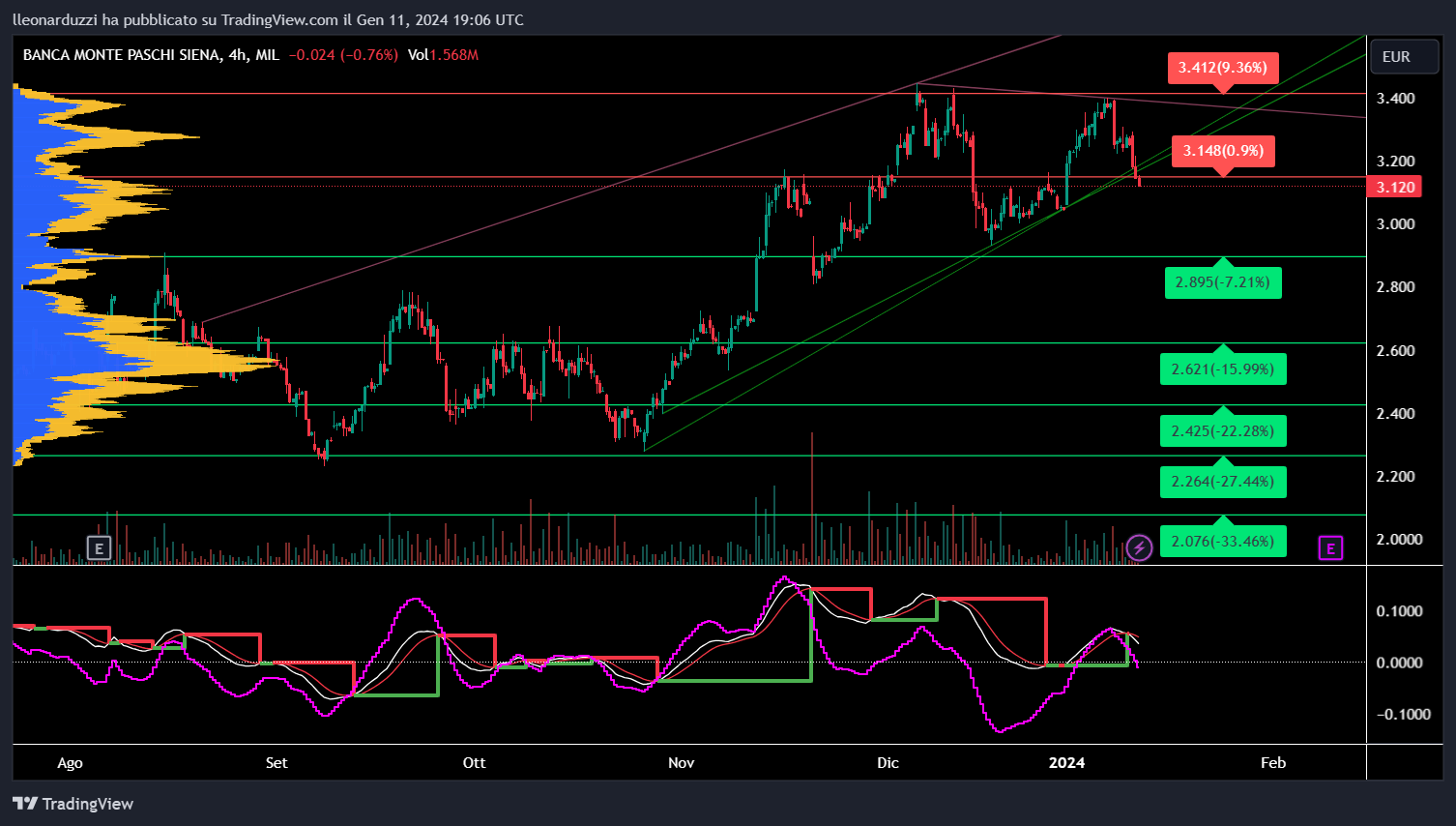Click the purple E earnings icon near February
The image size is (1456, 826).
click(1330, 549)
